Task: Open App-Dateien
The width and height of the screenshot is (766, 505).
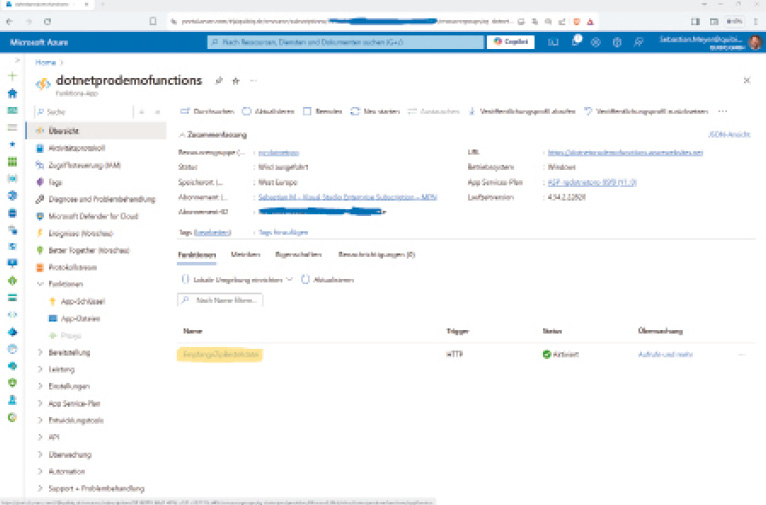Action: [x=80, y=318]
